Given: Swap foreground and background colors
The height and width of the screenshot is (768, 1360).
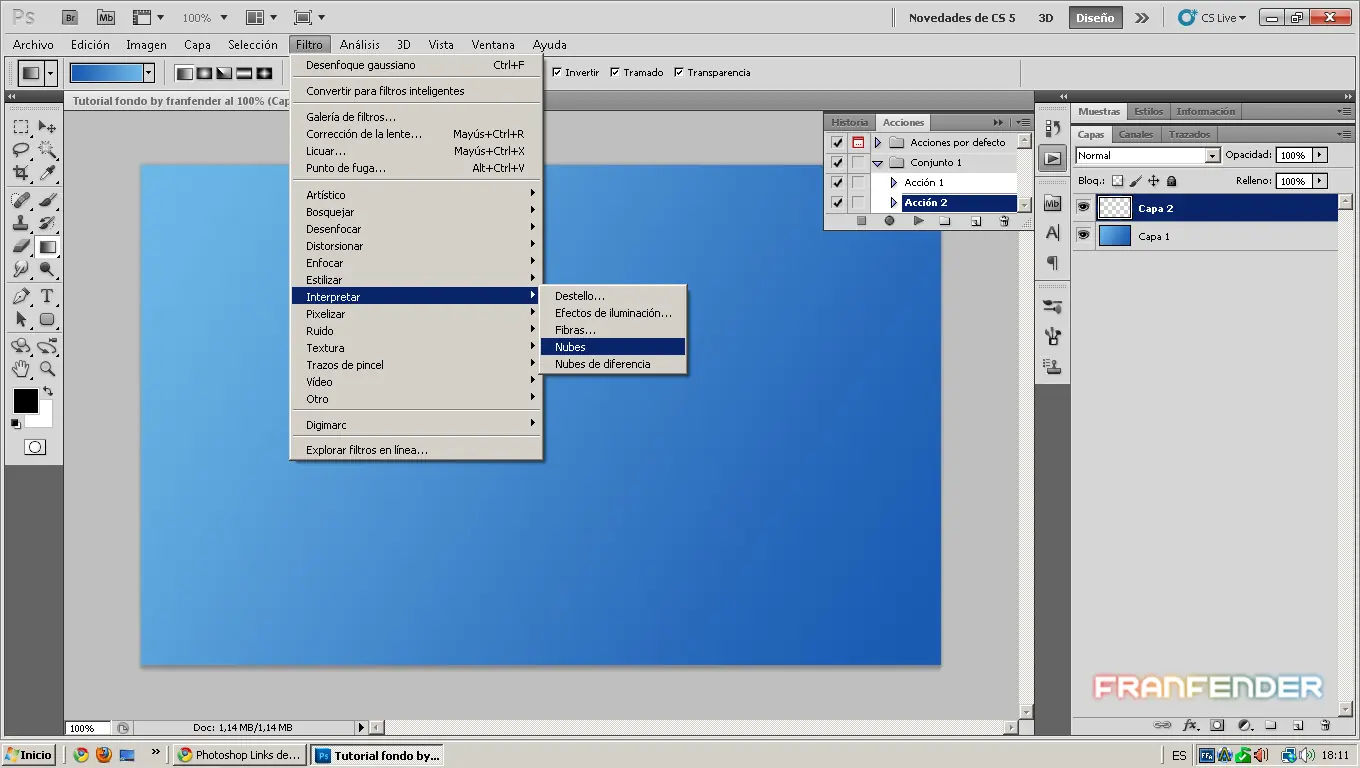Looking at the screenshot, I should [48, 391].
